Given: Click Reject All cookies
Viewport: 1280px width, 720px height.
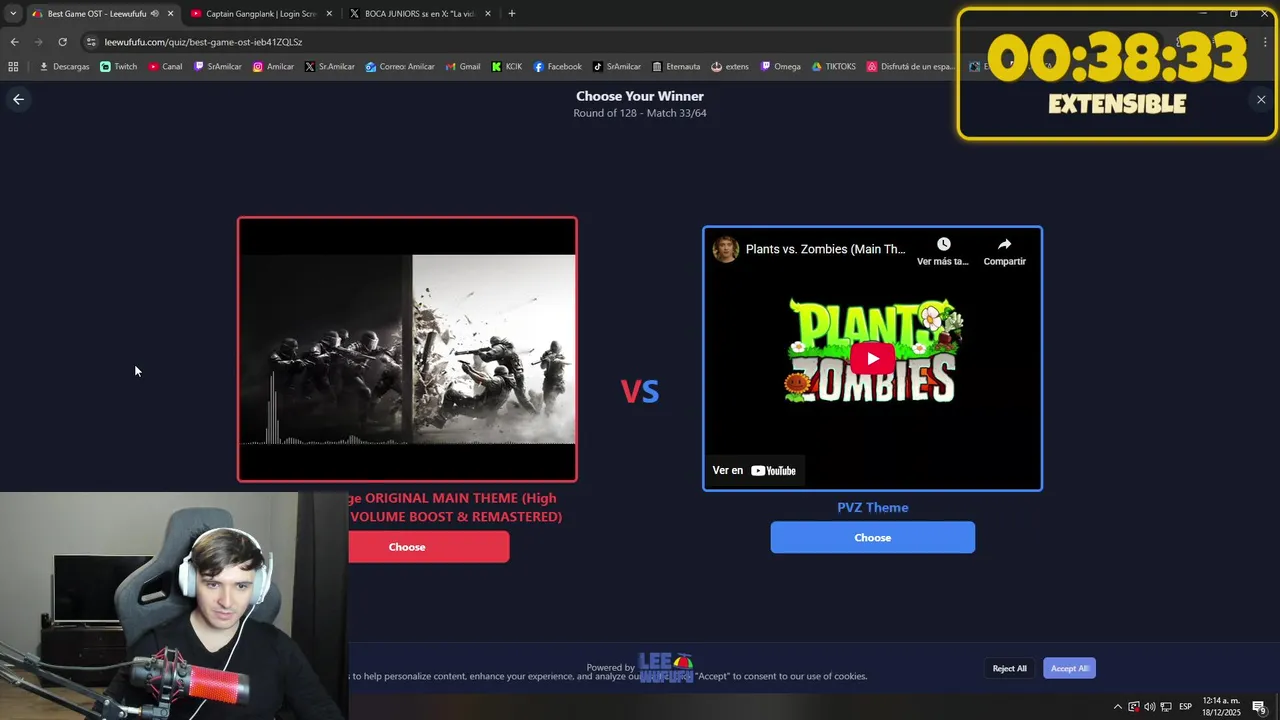Looking at the screenshot, I should pos(1009,668).
